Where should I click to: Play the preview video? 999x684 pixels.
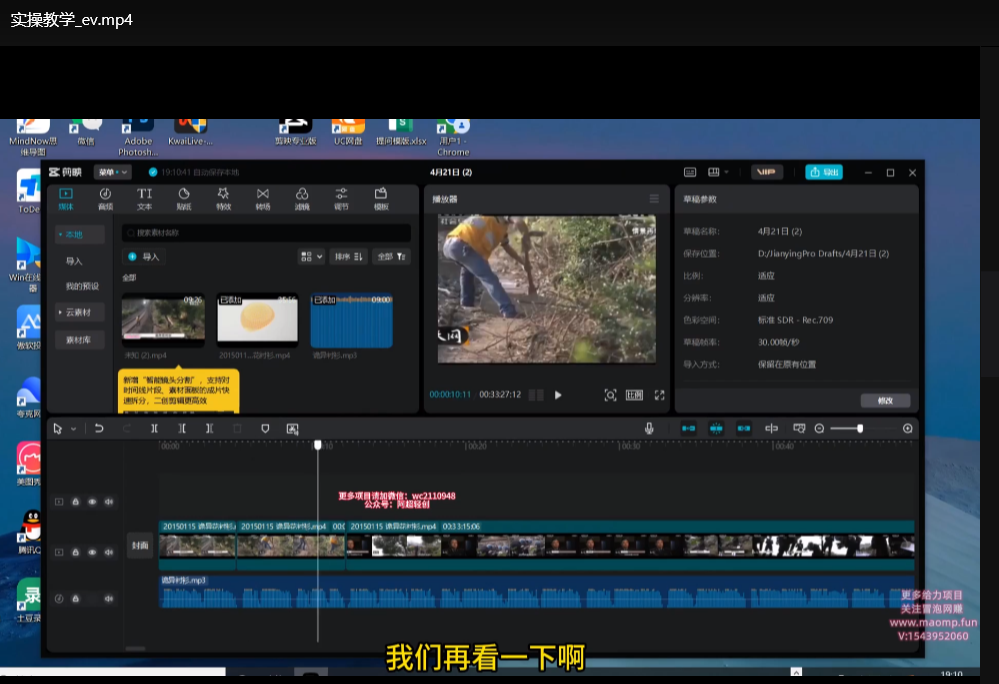558,395
